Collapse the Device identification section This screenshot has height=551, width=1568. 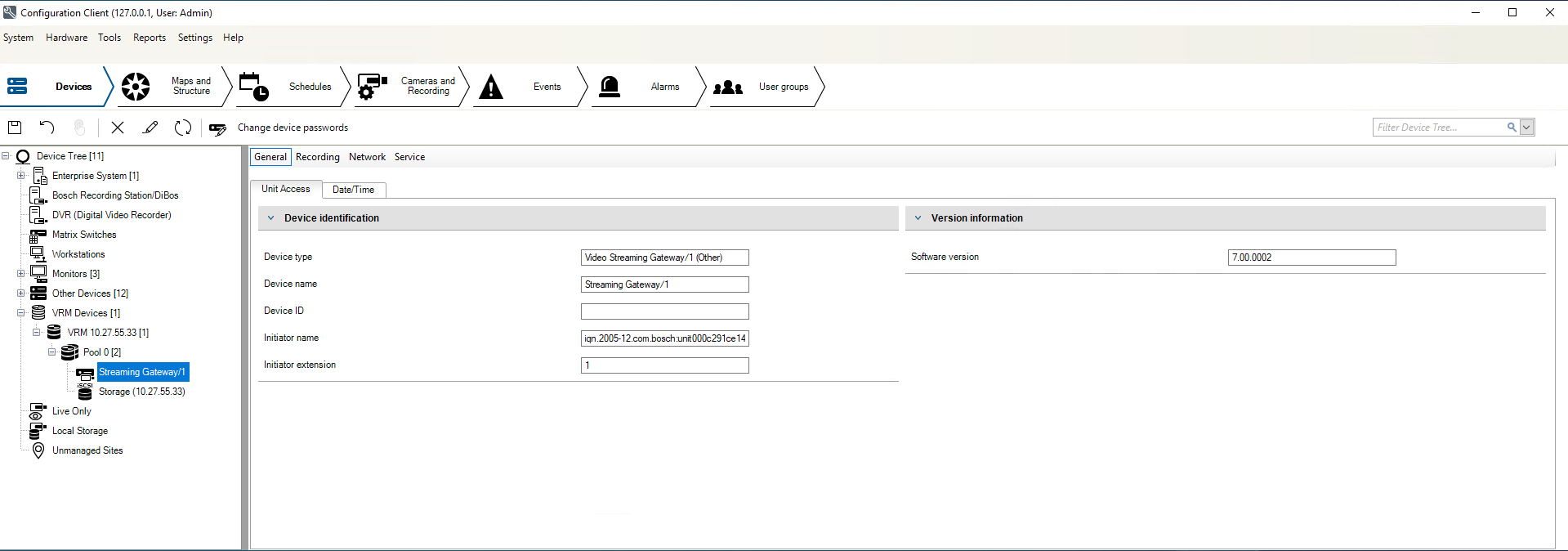click(271, 218)
